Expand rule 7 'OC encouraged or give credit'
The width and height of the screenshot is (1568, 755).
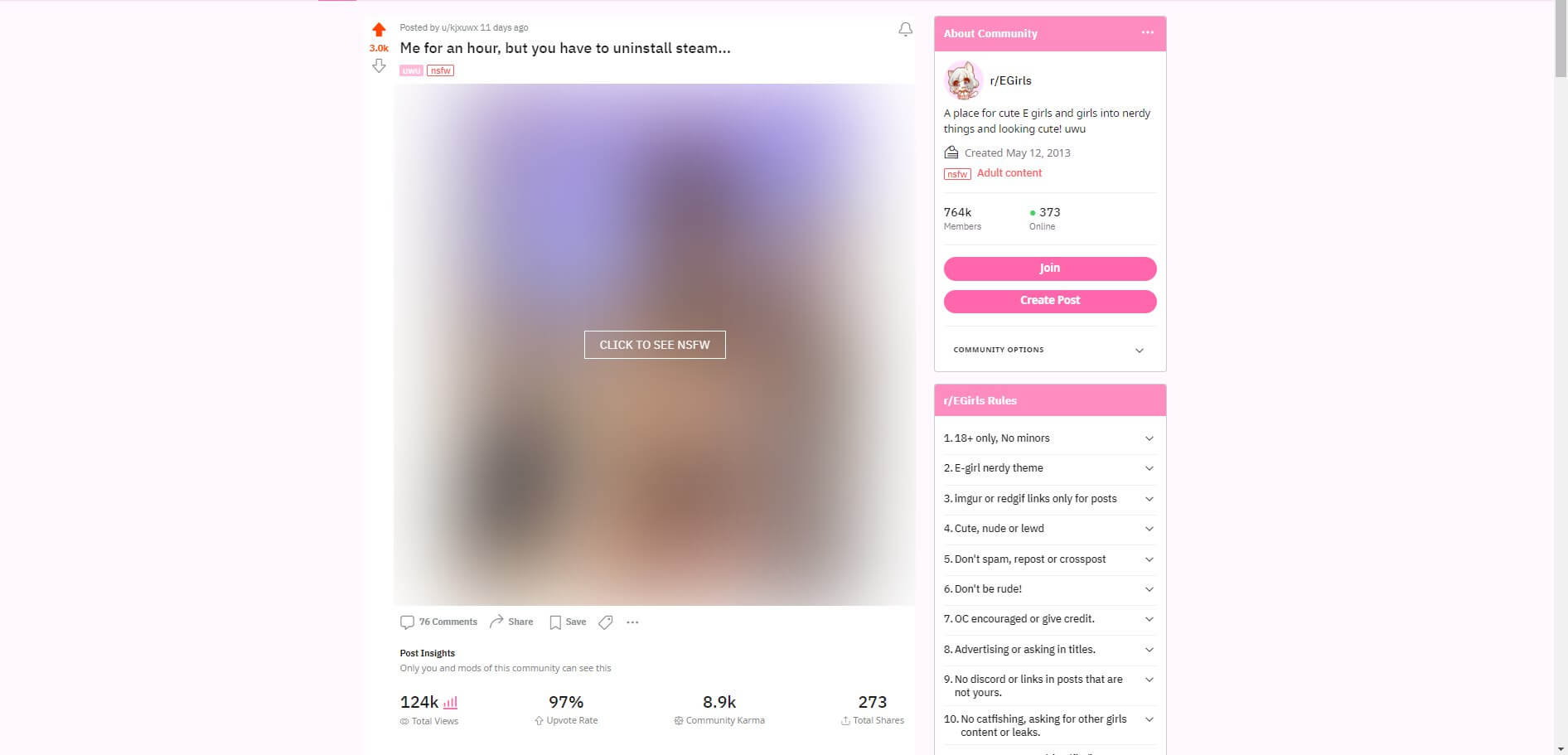(x=1049, y=619)
